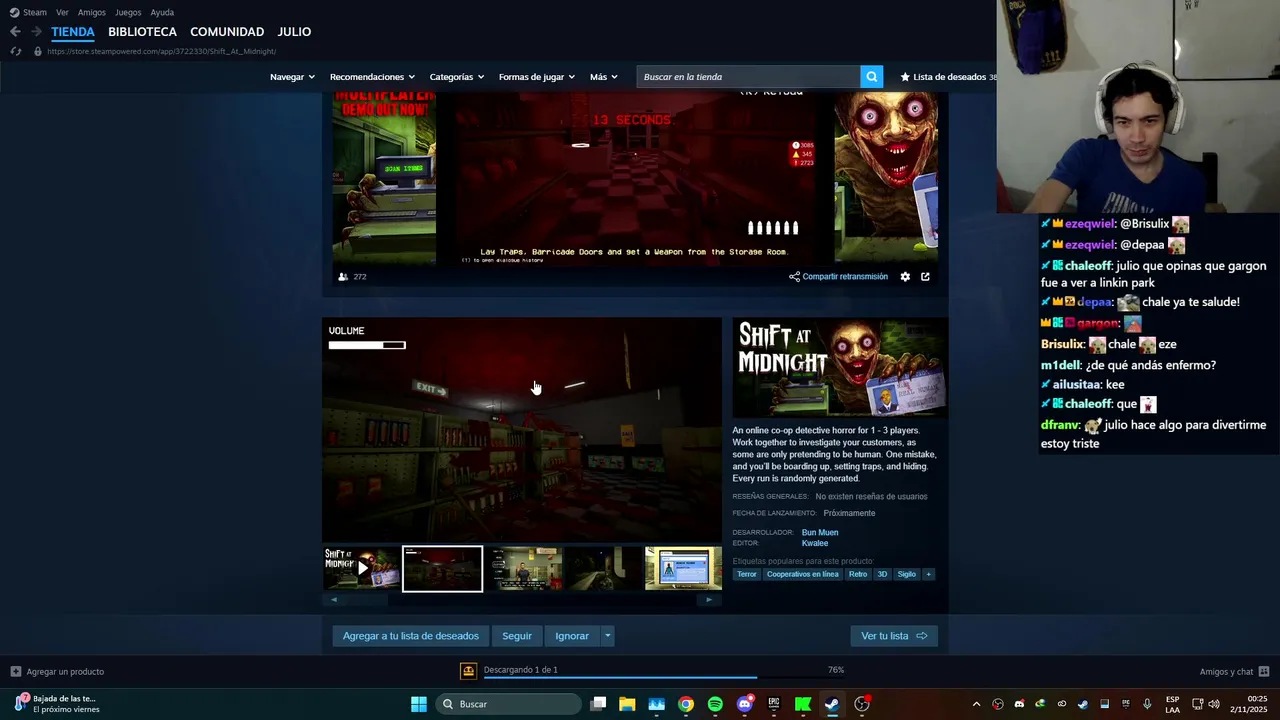Switch to COMUNIDAD tab

click(x=227, y=32)
